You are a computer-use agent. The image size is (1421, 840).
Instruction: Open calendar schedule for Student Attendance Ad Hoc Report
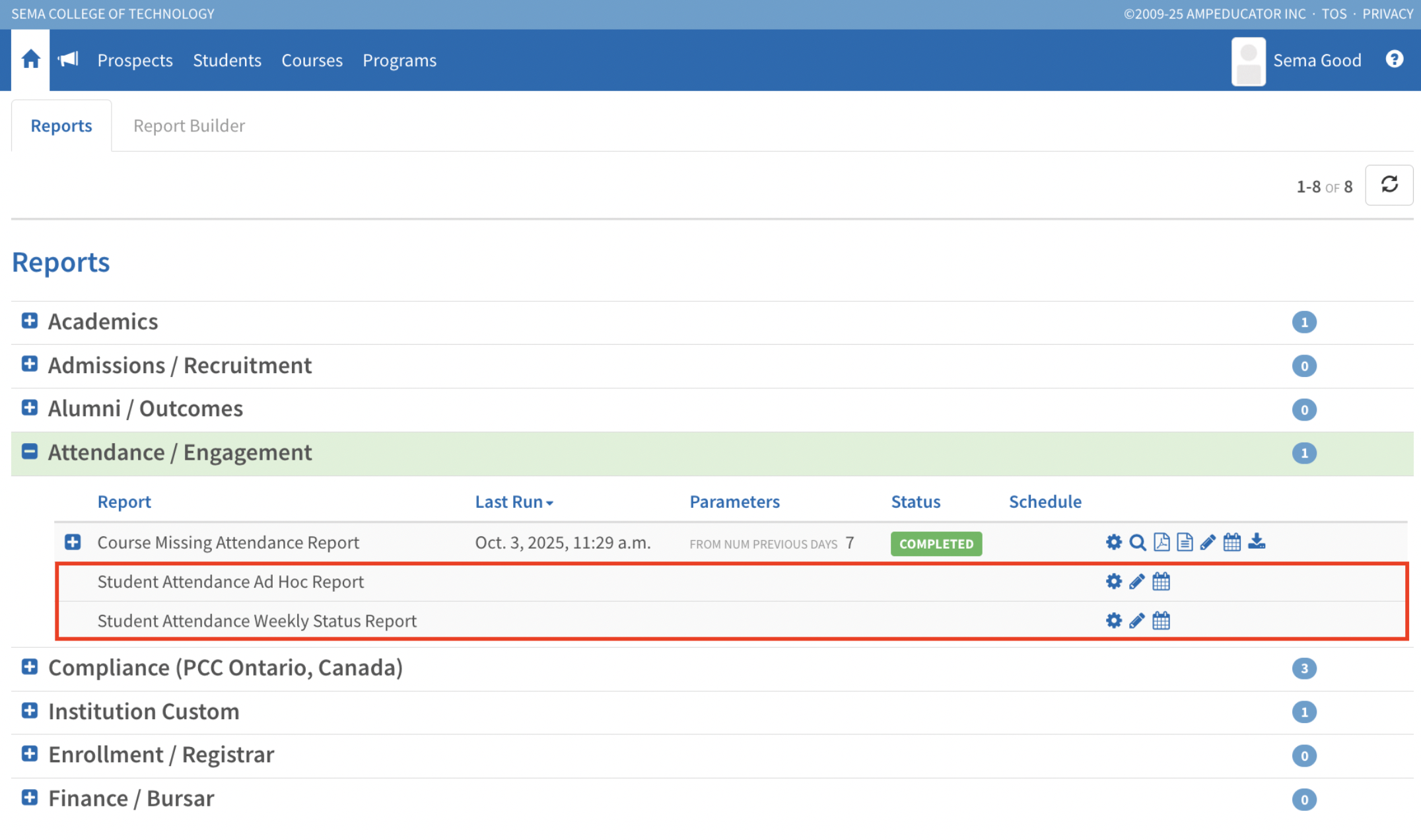[x=1161, y=582]
